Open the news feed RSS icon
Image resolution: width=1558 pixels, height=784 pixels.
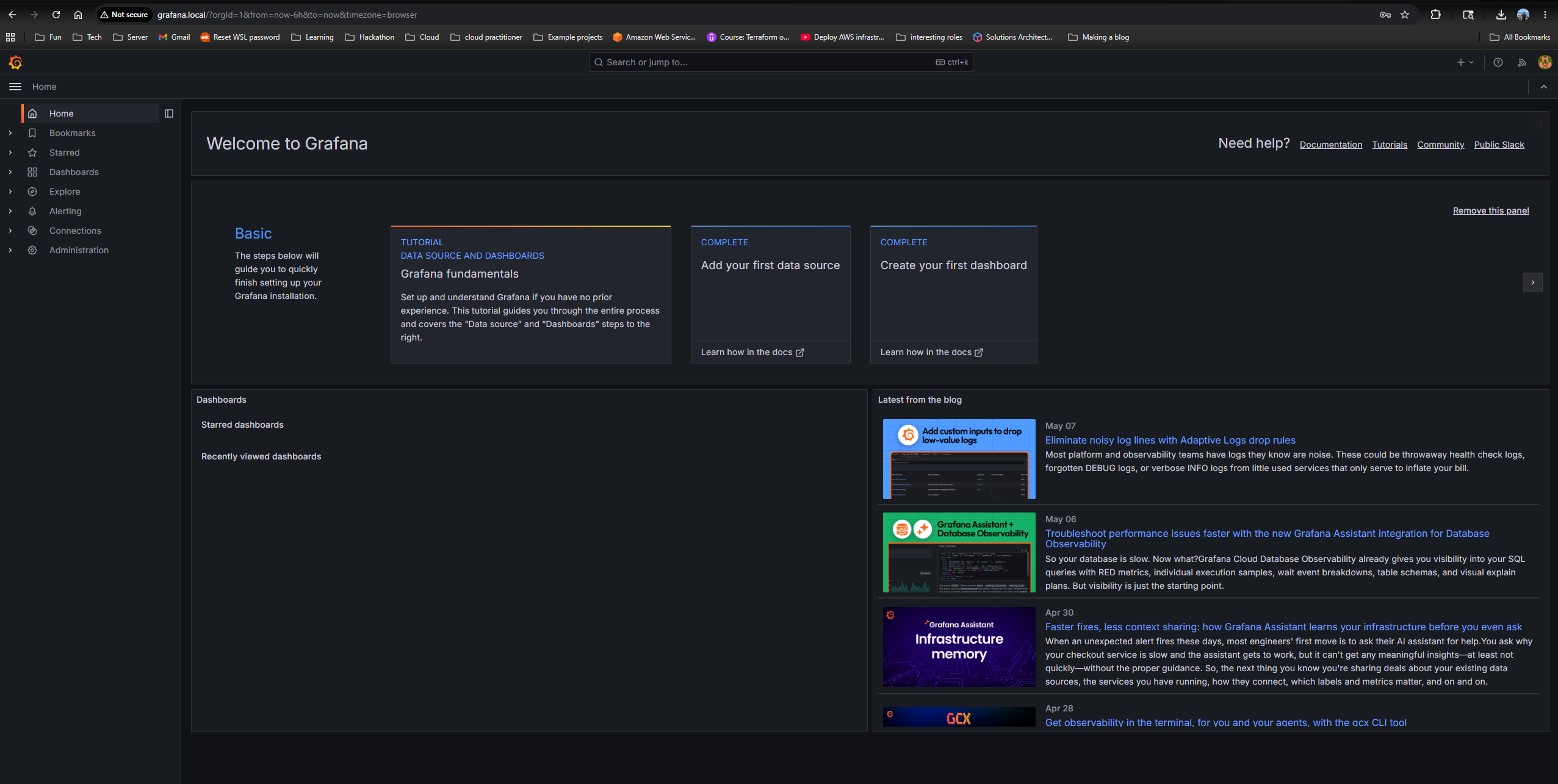(1522, 62)
